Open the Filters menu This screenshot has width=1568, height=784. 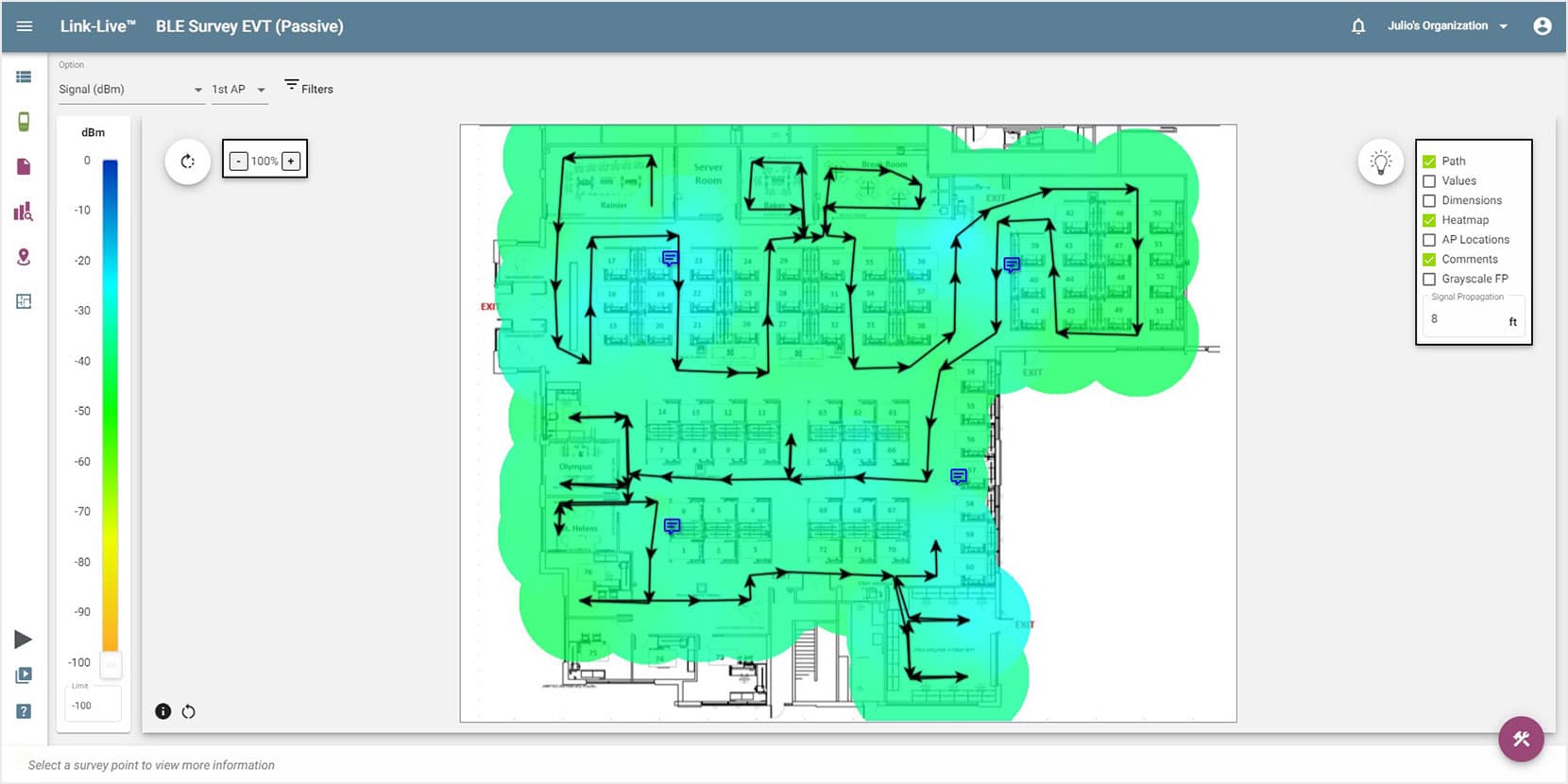click(309, 89)
